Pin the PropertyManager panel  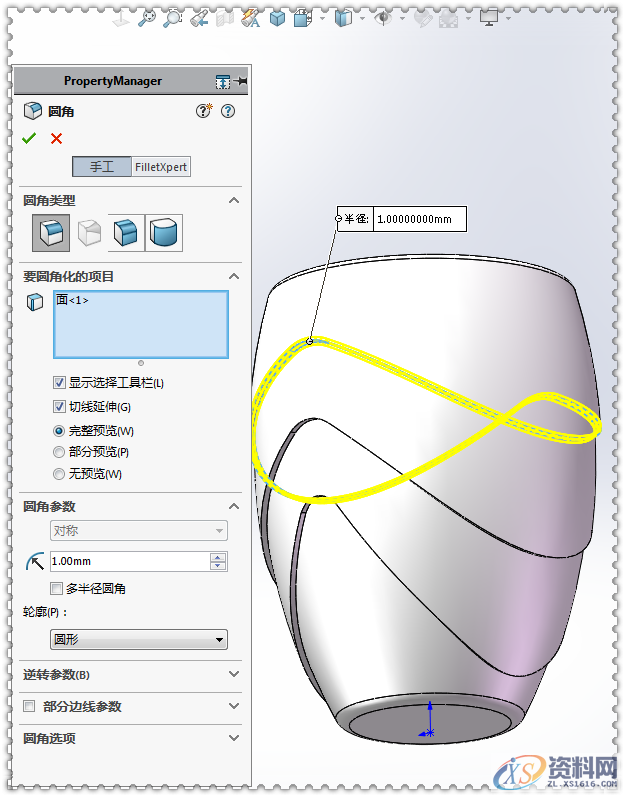pyautogui.click(x=240, y=81)
